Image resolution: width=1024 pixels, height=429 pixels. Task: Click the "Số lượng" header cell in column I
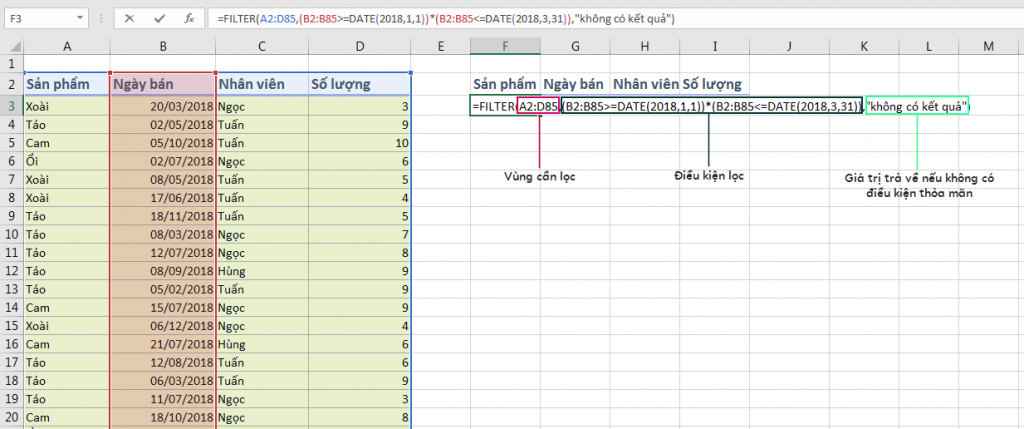[712, 84]
